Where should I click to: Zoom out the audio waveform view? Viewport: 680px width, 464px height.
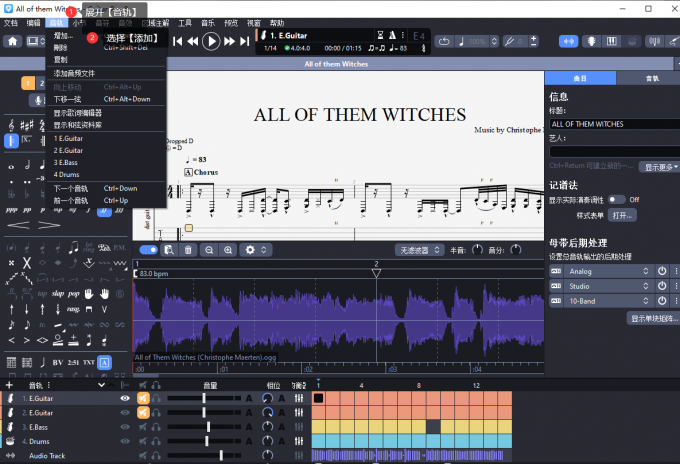click(x=209, y=250)
